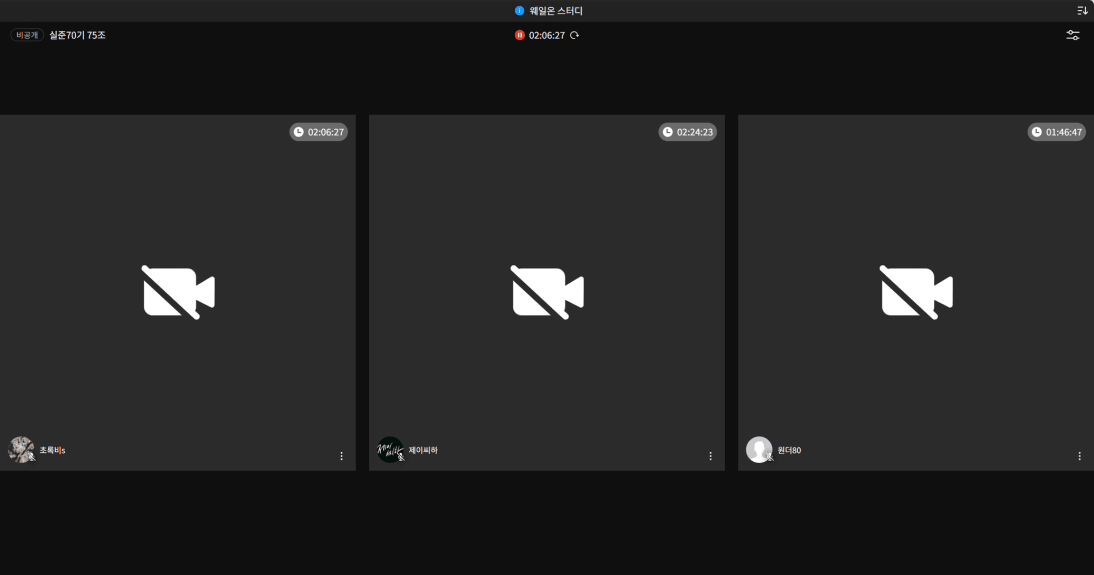Open 초록비s profile avatar
Viewport: 1094px width, 575px height.
click(21, 450)
